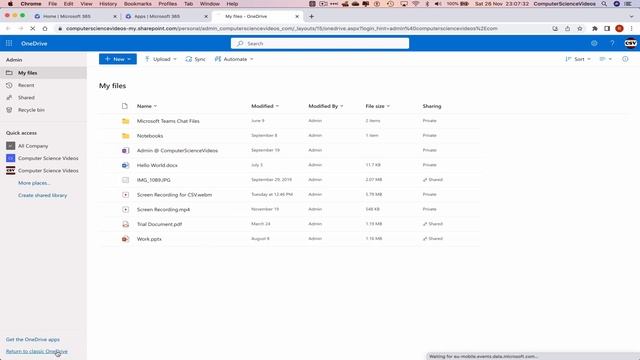Expand the Upload dropdown
The image size is (640, 360).
[x=161, y=59]
